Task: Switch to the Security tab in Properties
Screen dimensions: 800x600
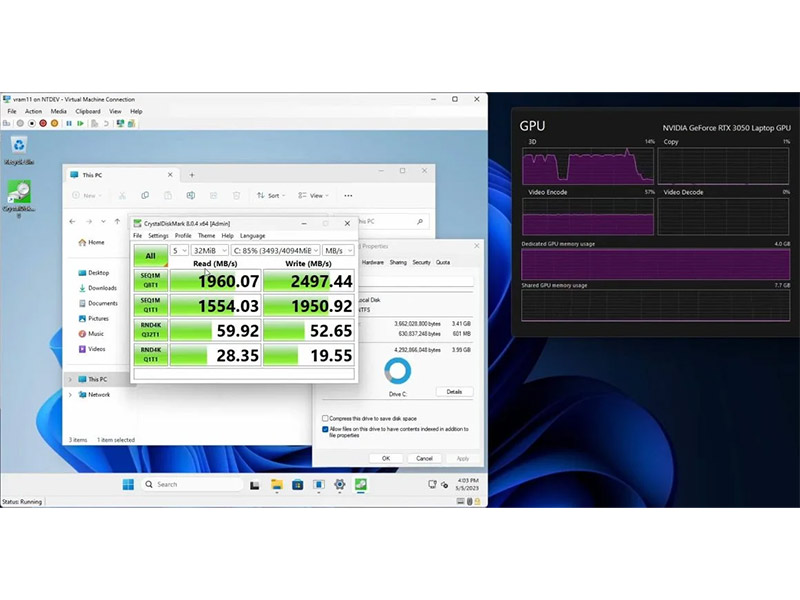Action: [x=421, y=262]
